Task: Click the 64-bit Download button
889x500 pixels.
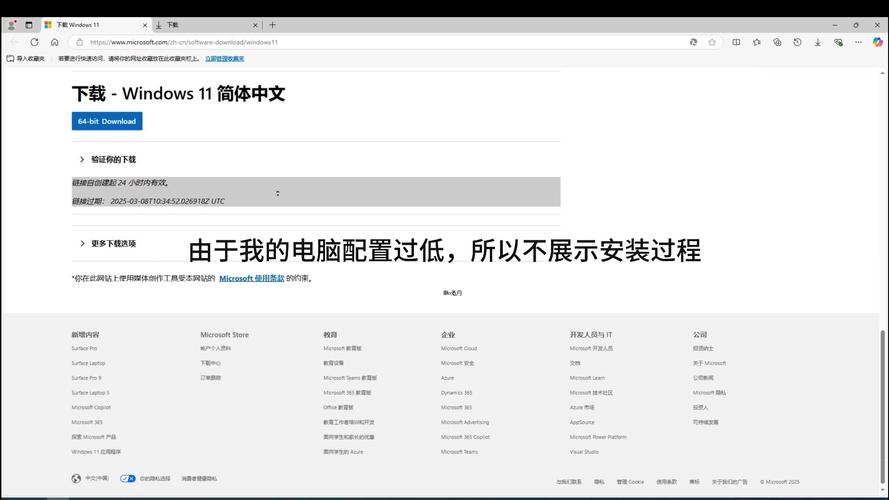Action: (107, 121)
